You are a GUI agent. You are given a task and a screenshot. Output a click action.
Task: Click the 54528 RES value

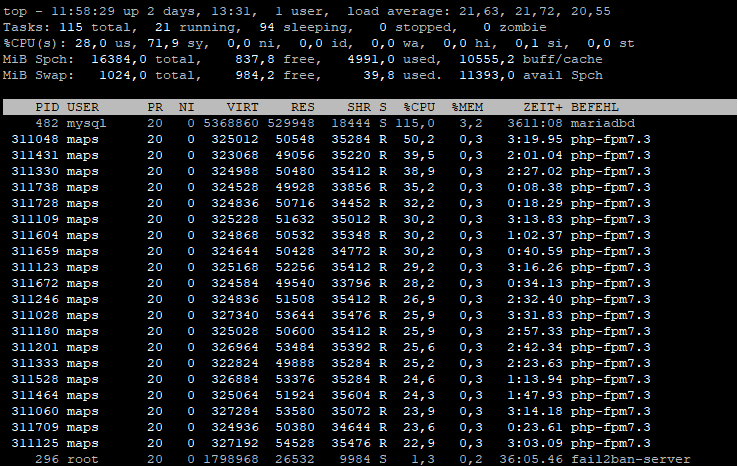(295, 443)
